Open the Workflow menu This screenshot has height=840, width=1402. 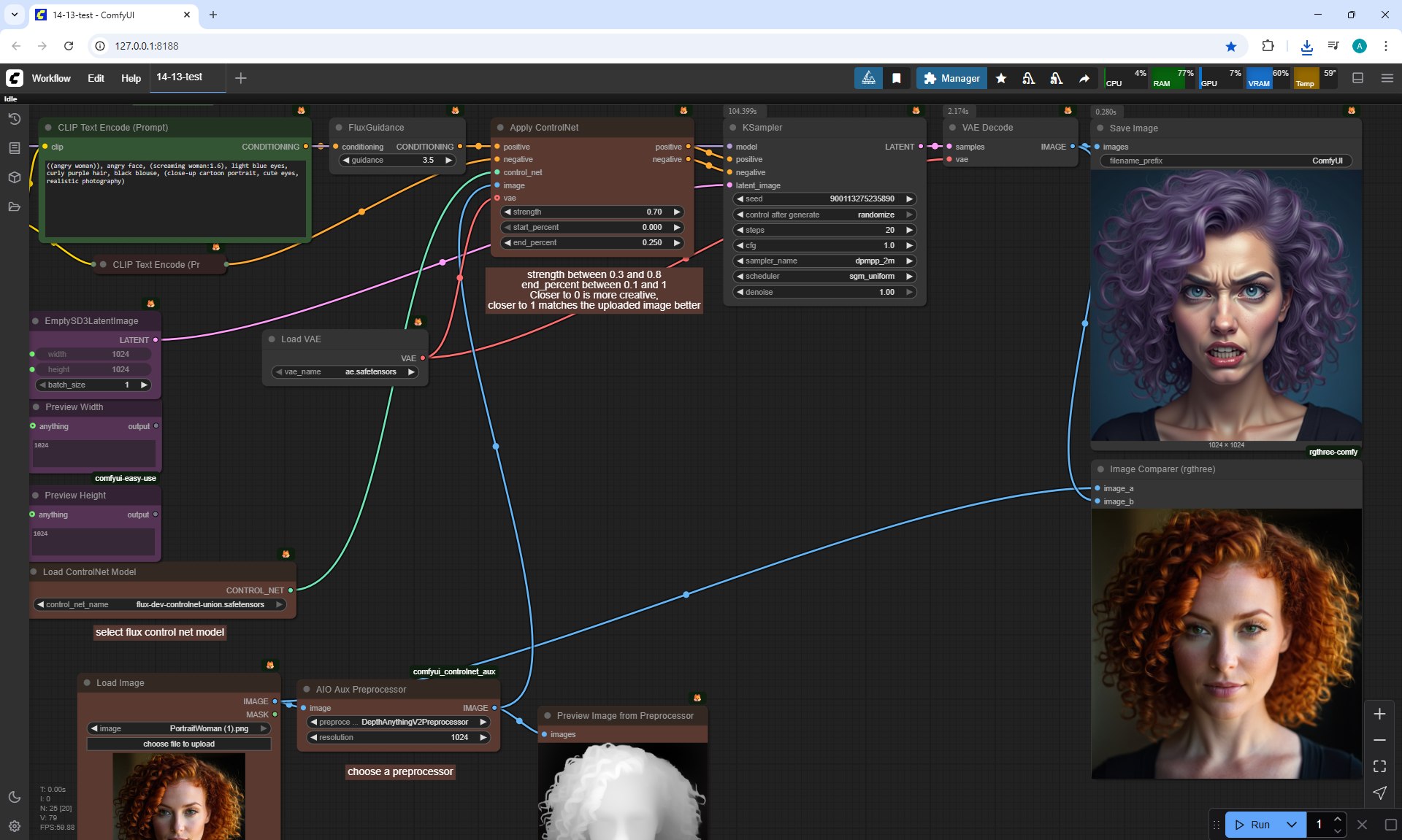51,78
